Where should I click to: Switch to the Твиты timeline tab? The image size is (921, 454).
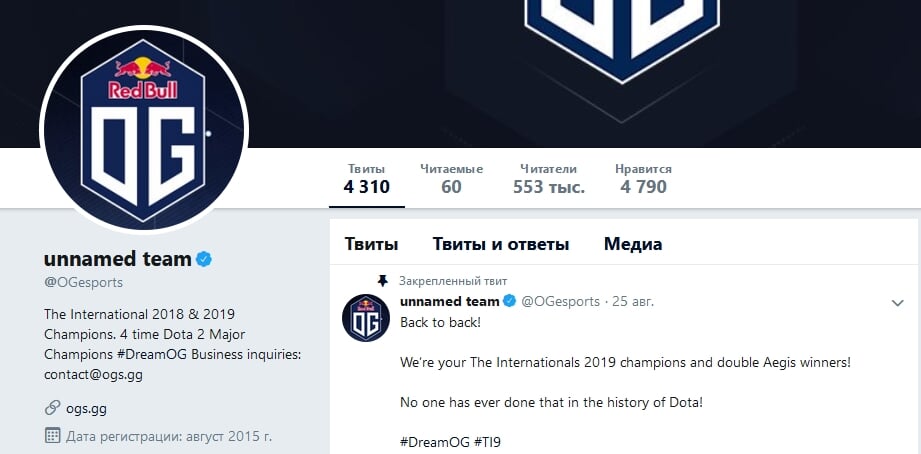tap(371, 244)
